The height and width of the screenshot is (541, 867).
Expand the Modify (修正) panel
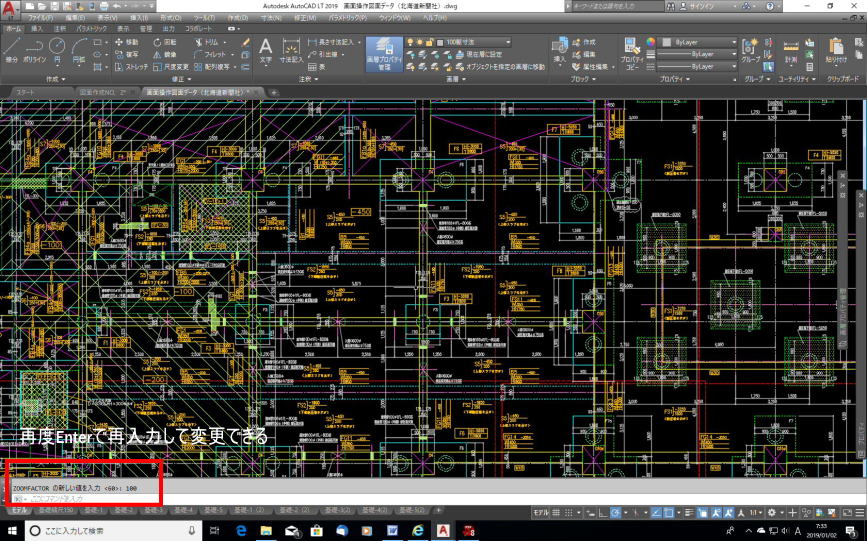[x=180, y=79]
